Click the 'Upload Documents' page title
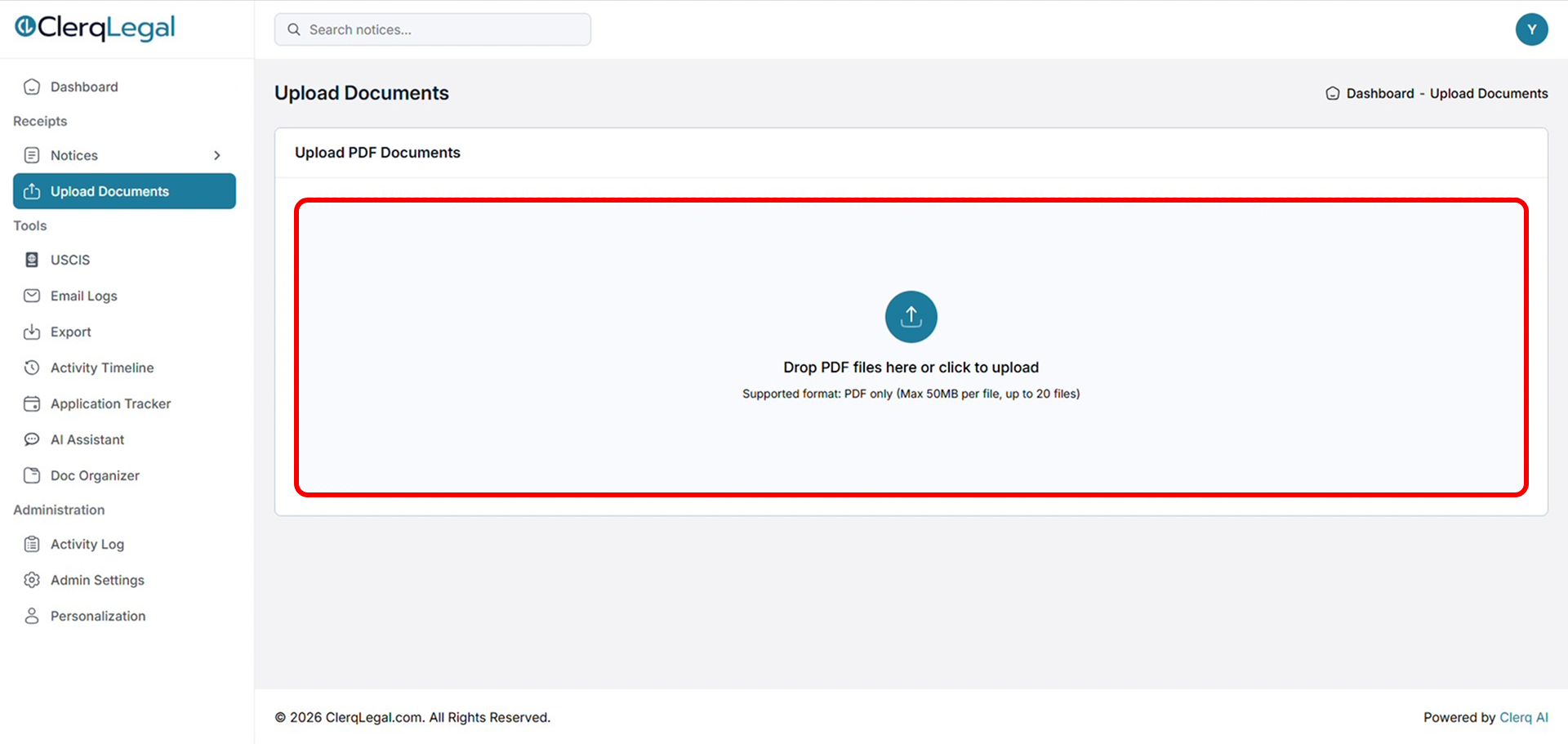 (362, 93)
